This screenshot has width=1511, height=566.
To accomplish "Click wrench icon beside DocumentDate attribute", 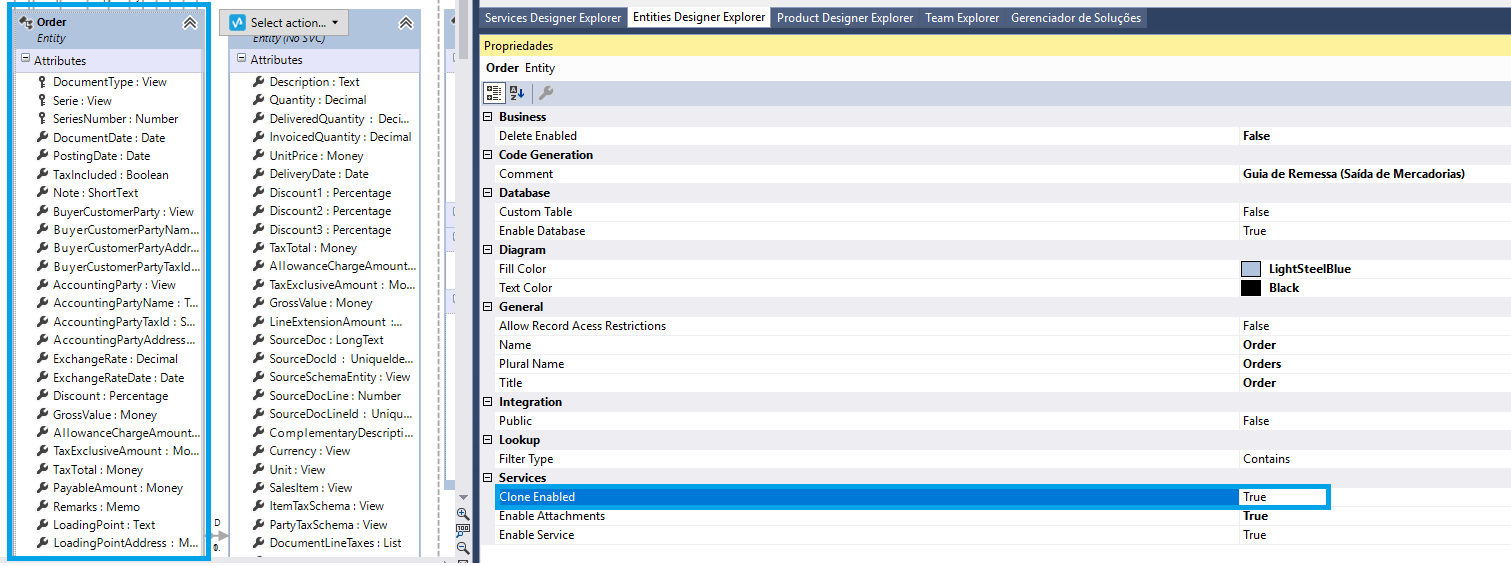I will tap(42, 137).
